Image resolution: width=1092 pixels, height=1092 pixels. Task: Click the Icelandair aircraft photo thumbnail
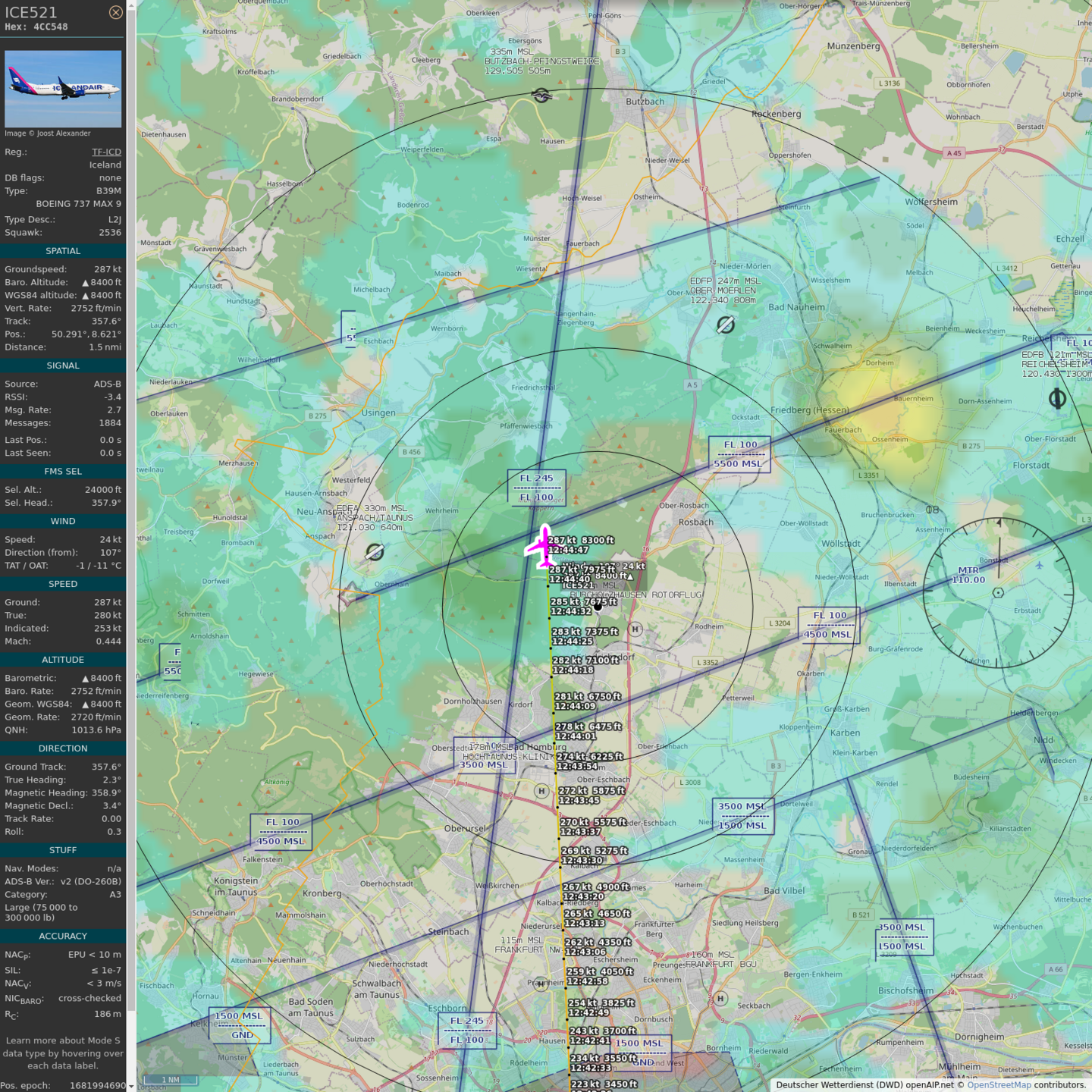pos(63,89)
